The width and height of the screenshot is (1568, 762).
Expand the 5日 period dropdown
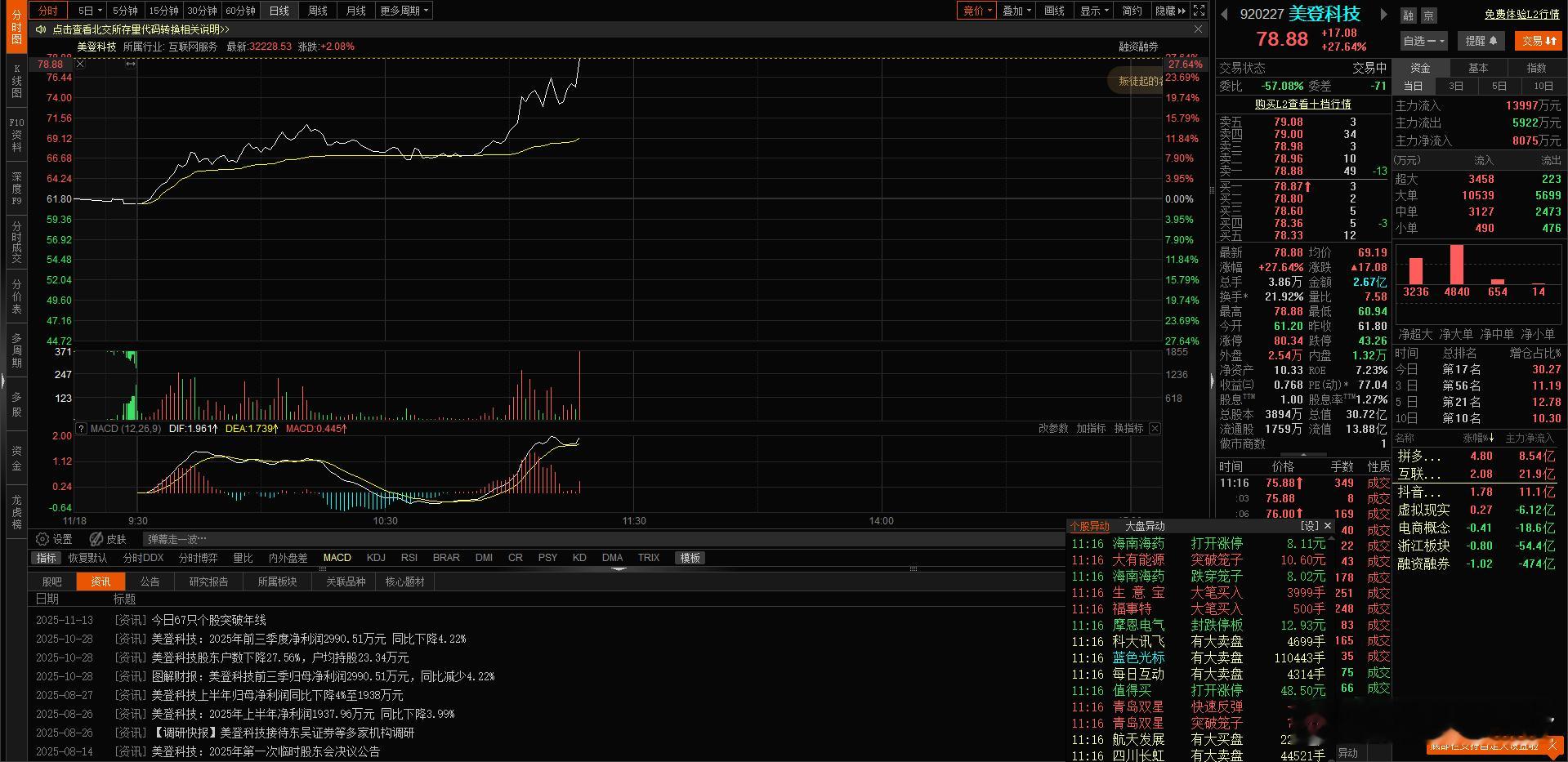(x=90, y=11)
